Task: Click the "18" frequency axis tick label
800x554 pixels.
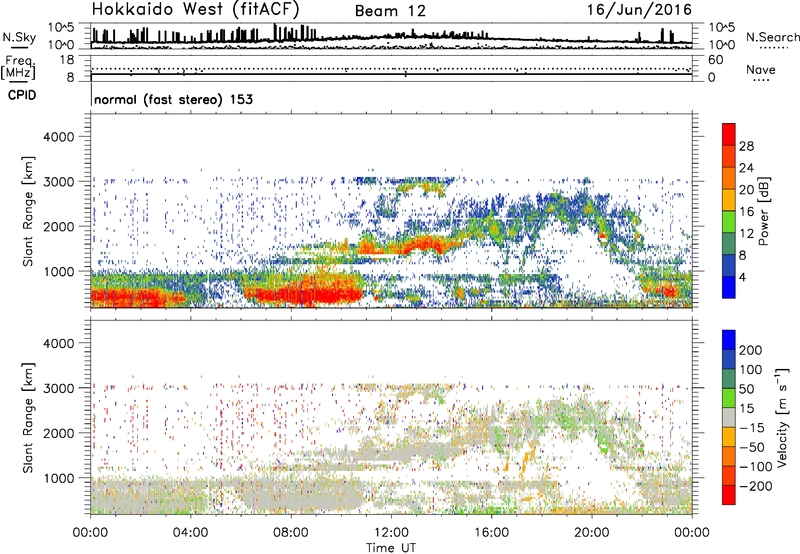Action: click(x=67, y=60)
